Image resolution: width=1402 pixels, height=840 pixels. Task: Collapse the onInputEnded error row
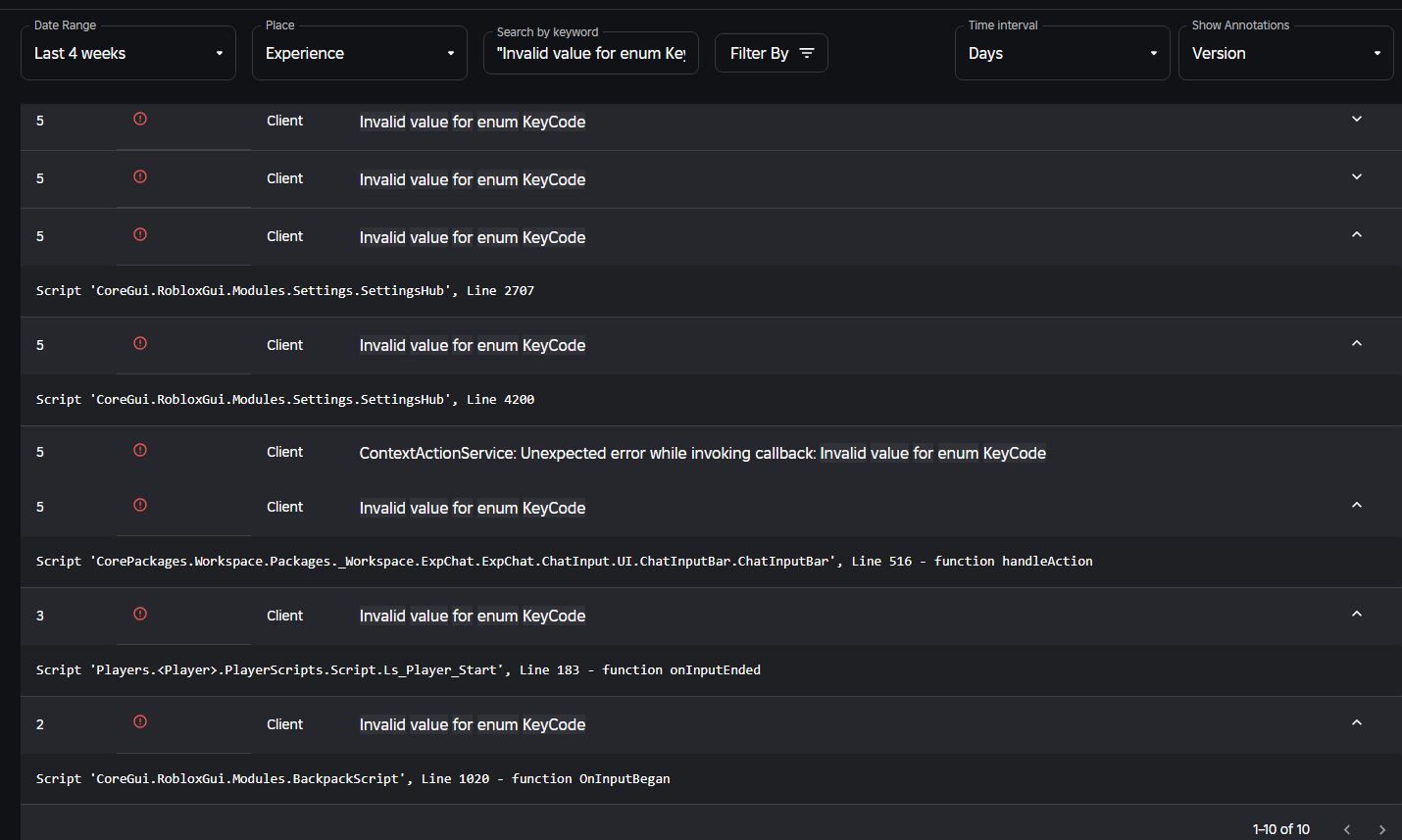(1356, 613)
